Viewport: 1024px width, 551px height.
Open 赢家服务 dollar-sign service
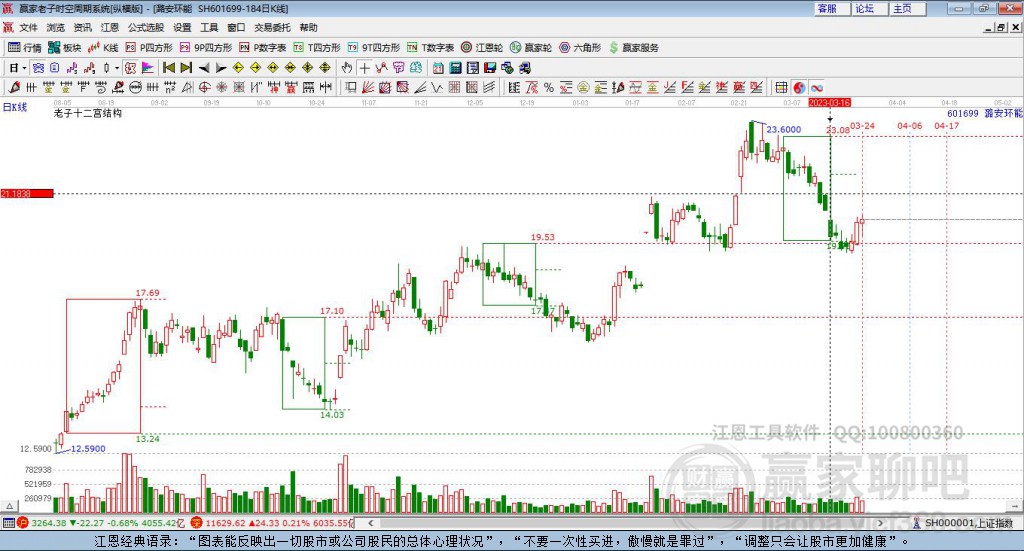[x=633, y=48]
